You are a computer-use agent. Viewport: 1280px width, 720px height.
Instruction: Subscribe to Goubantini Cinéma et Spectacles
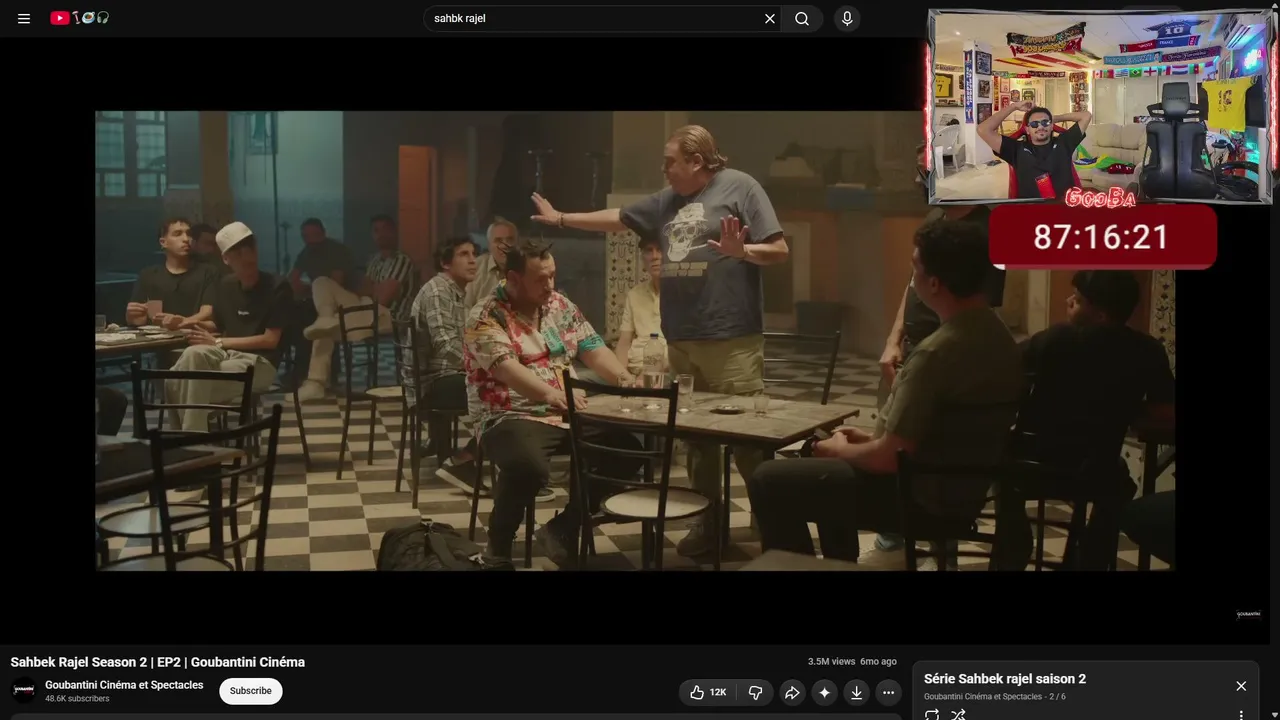click(251, 691)
